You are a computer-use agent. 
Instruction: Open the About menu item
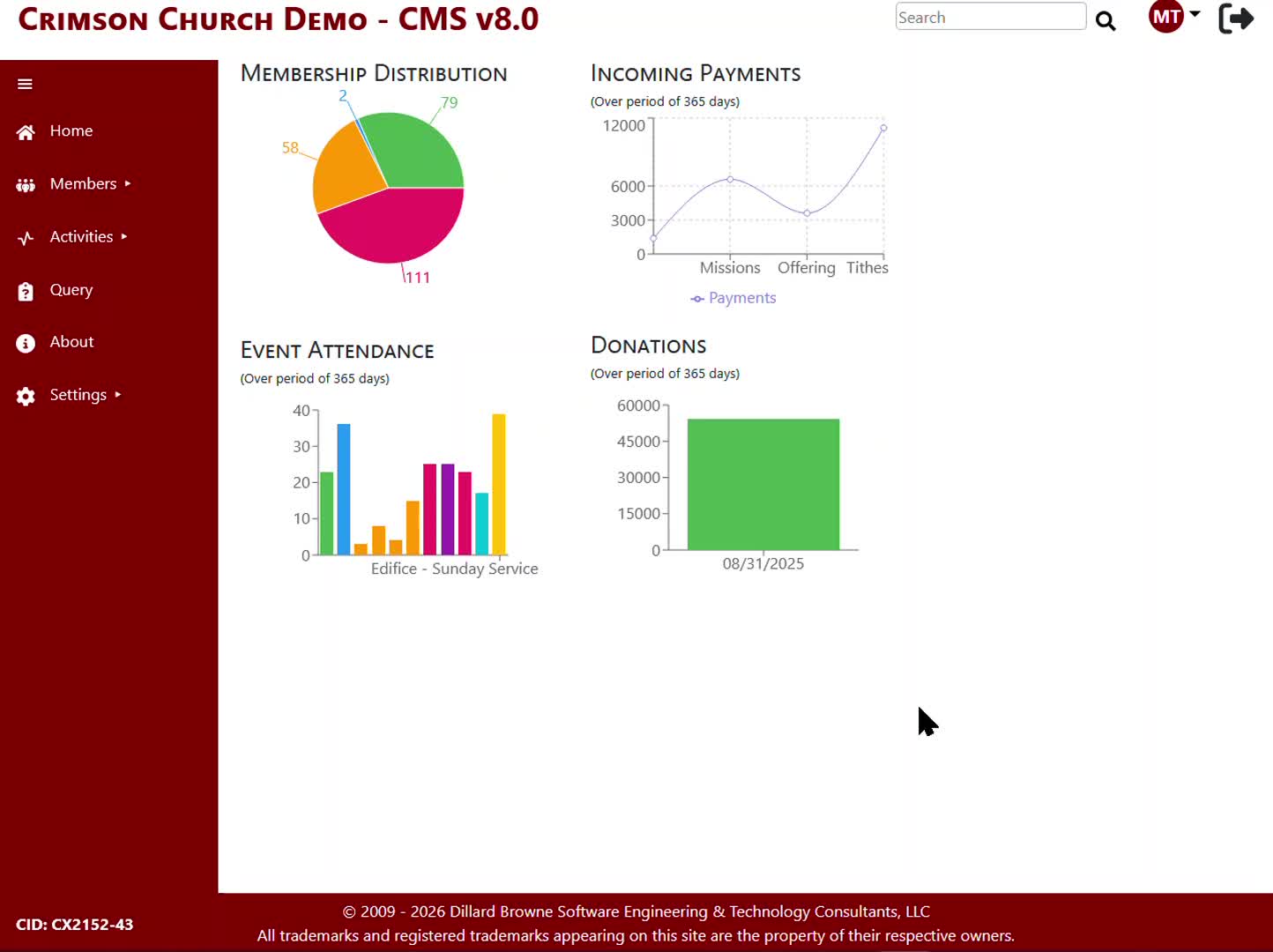coord(71,342)
